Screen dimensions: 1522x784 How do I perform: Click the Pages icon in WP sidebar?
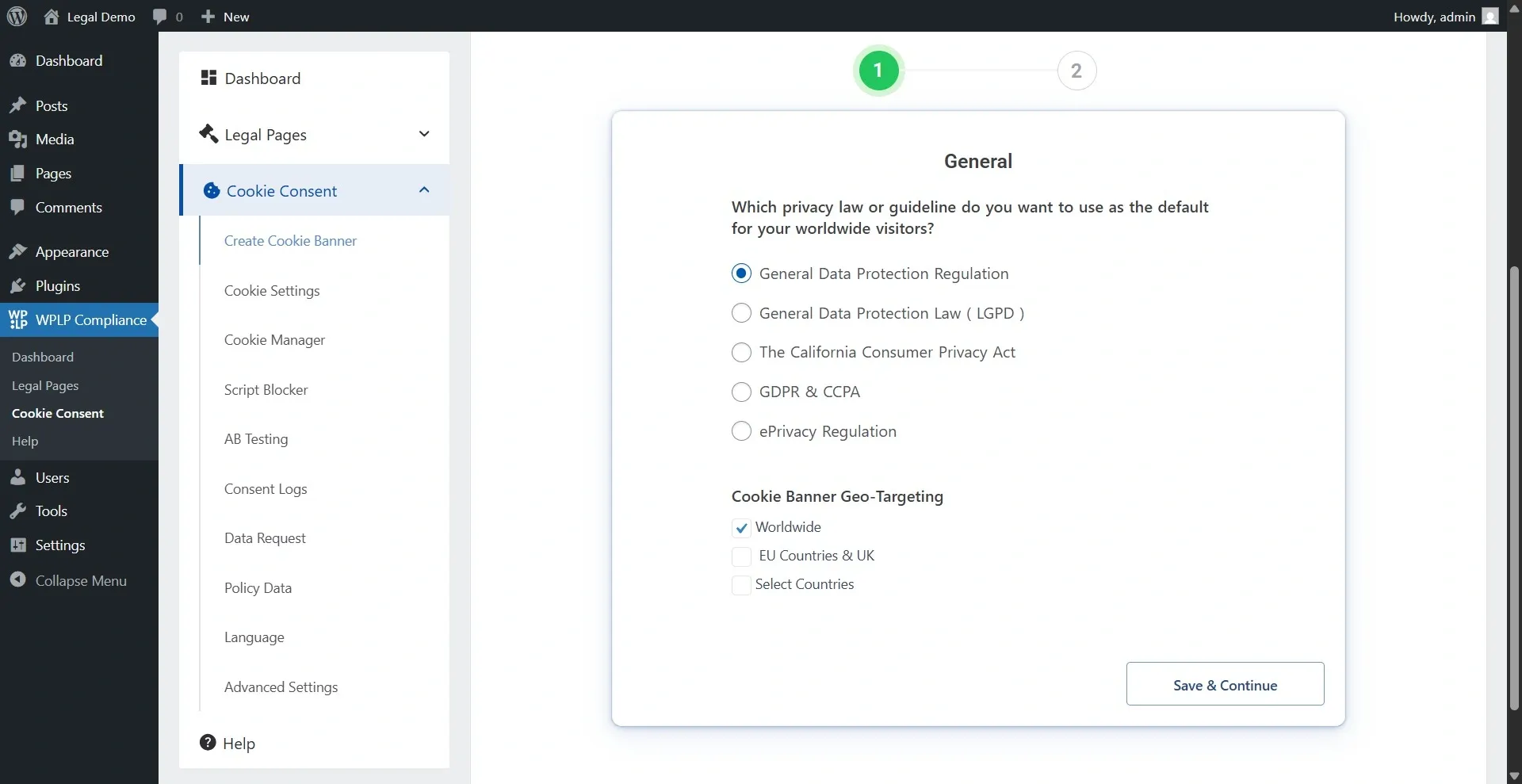(18, 173)
